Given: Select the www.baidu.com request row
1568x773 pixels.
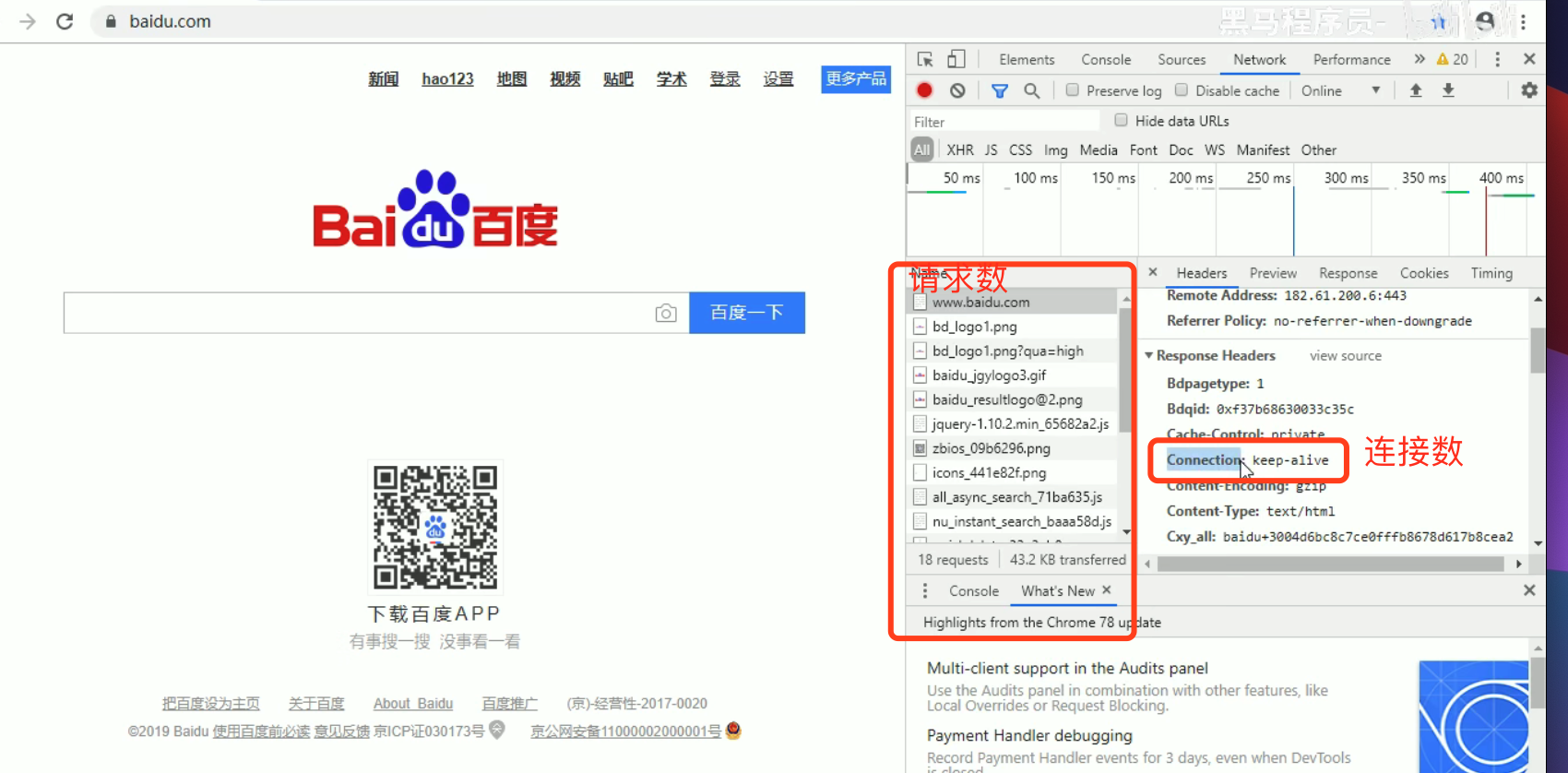Looking at the screenshot, I should tap(1013, 302).
